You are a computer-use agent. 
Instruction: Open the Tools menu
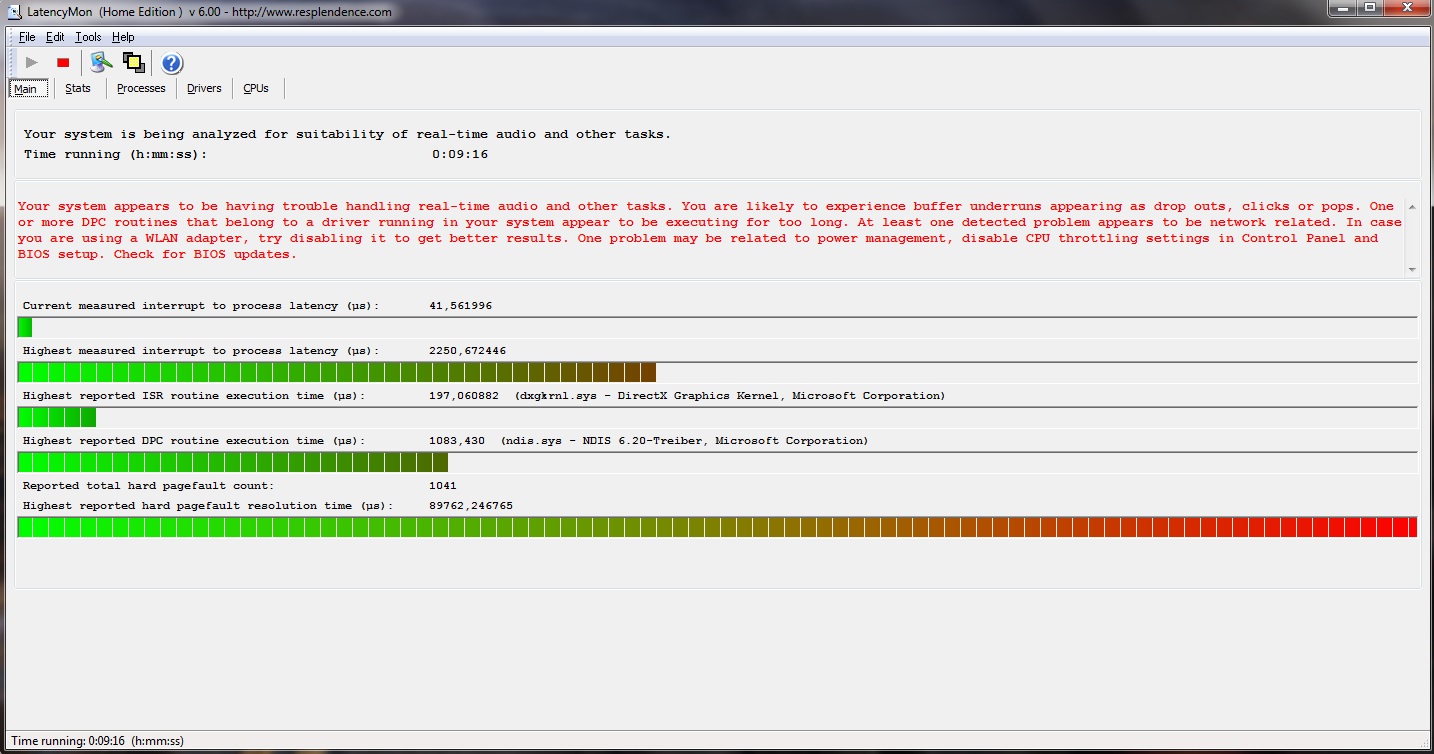tap(88, 37)
